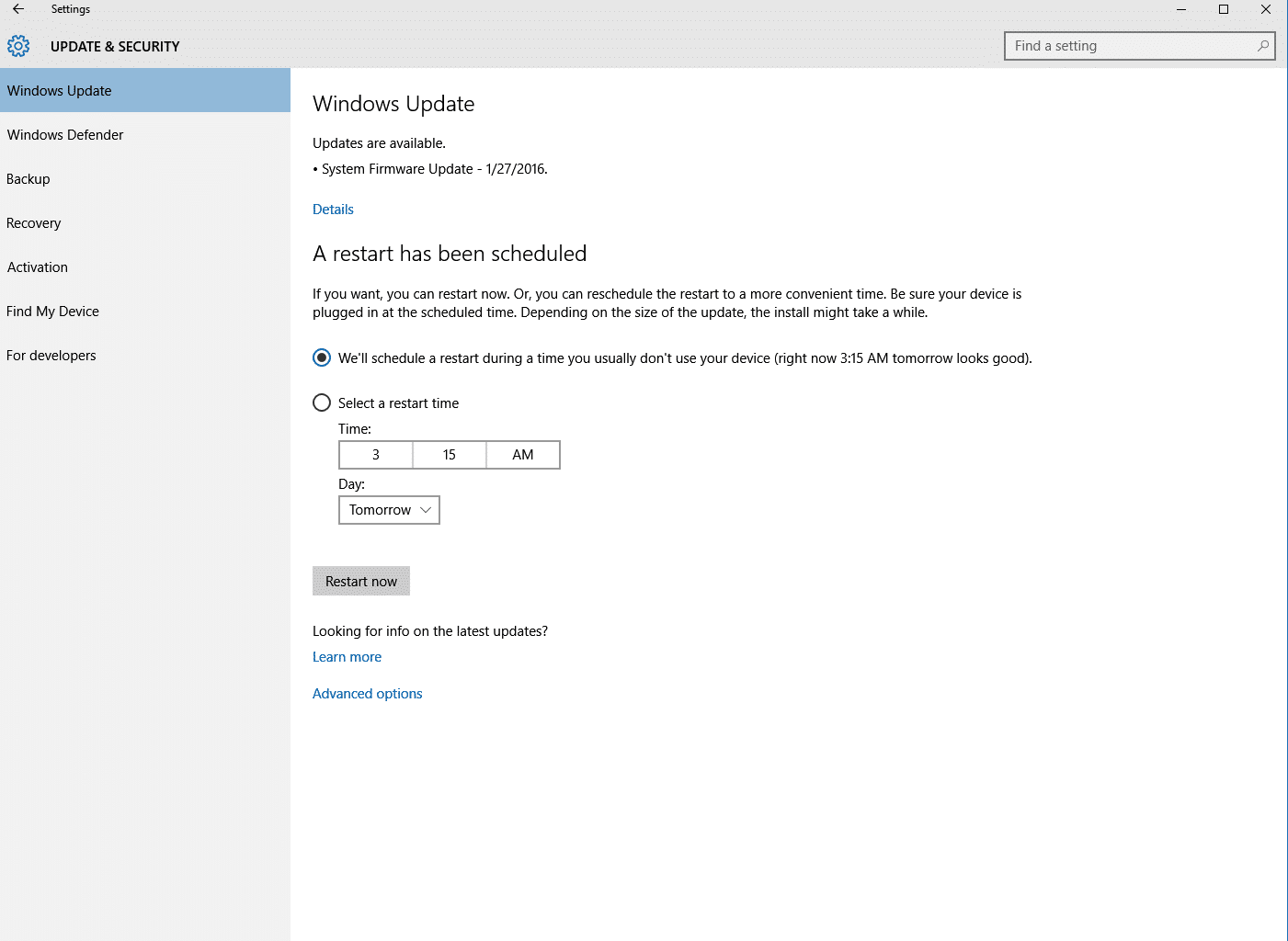Open update Details link
Screen dimensions: 1288x941
point(333,210)
